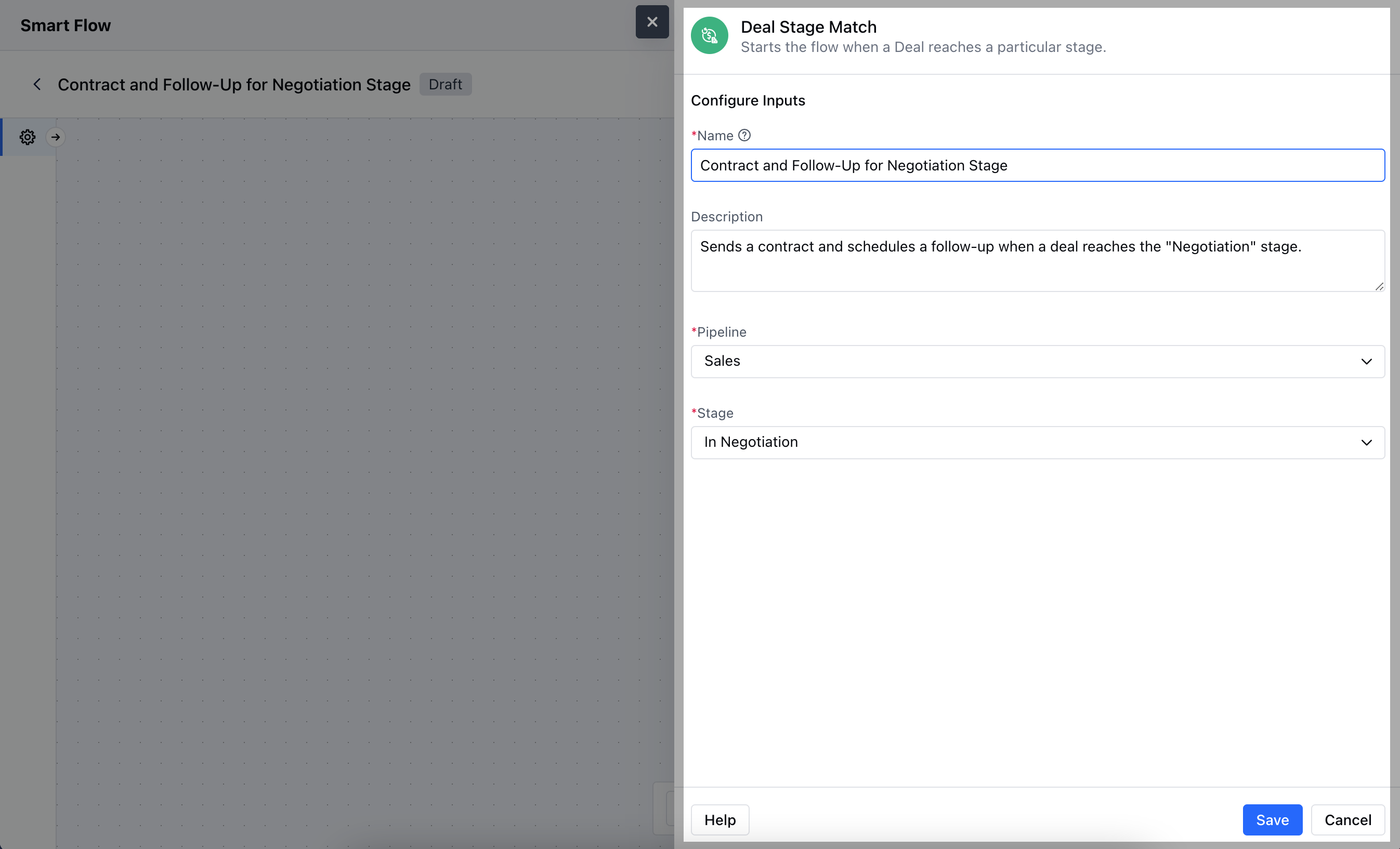Click the green Deal Stage Match icon

tap(709, 36)
